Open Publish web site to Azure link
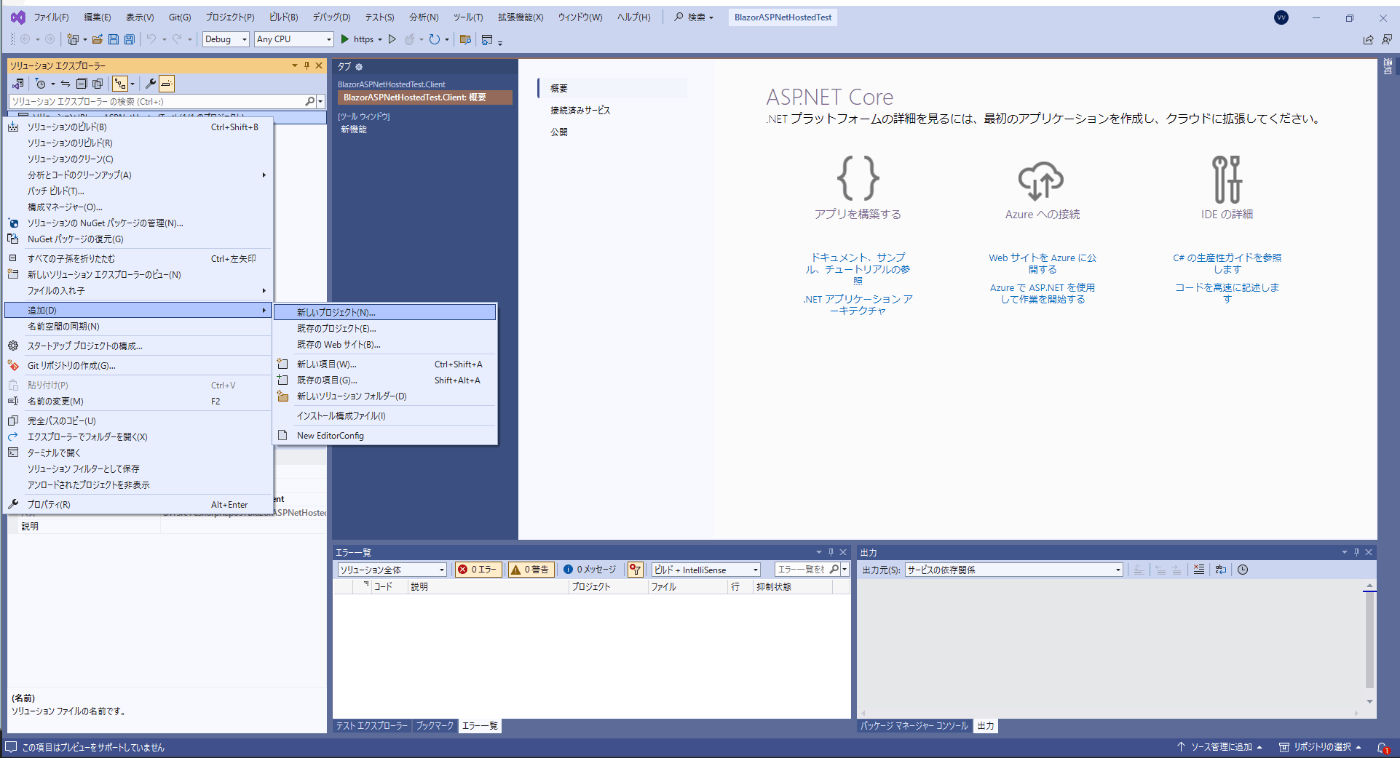 click(1042, 263)
